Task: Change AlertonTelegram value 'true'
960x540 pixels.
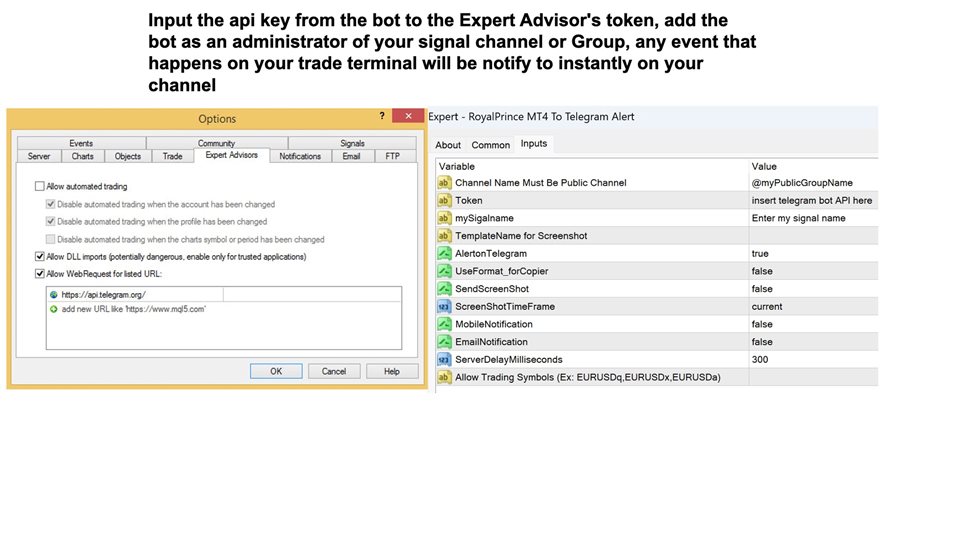Action: pyautogui.click(x=814, y=253)
